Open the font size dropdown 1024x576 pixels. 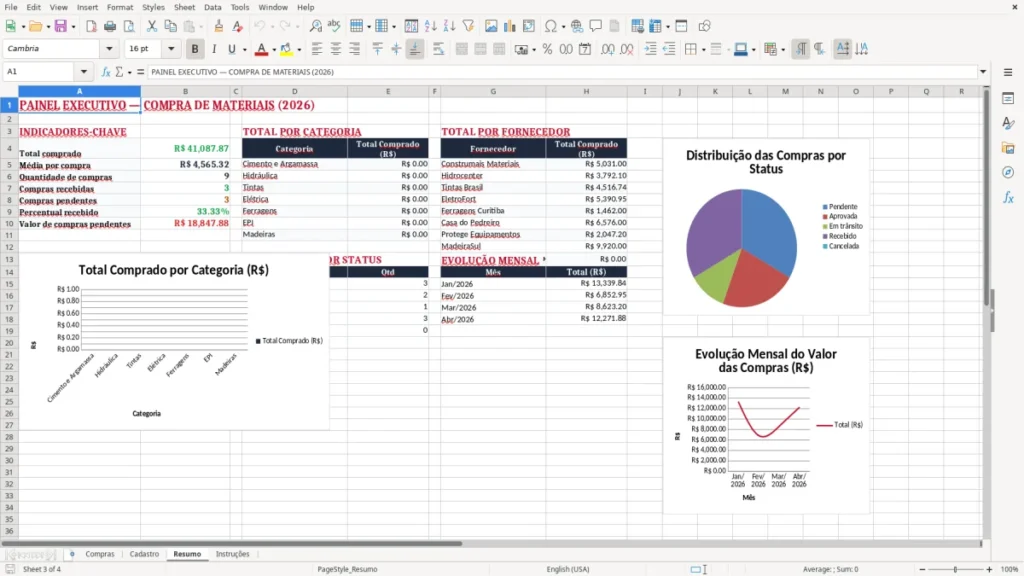pos(171,48)
